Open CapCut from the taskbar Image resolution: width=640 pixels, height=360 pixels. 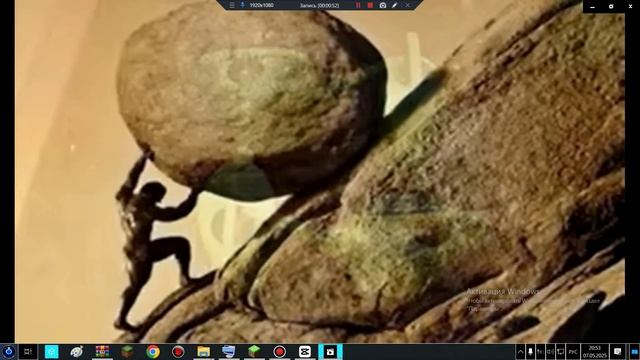click(304, 351)
